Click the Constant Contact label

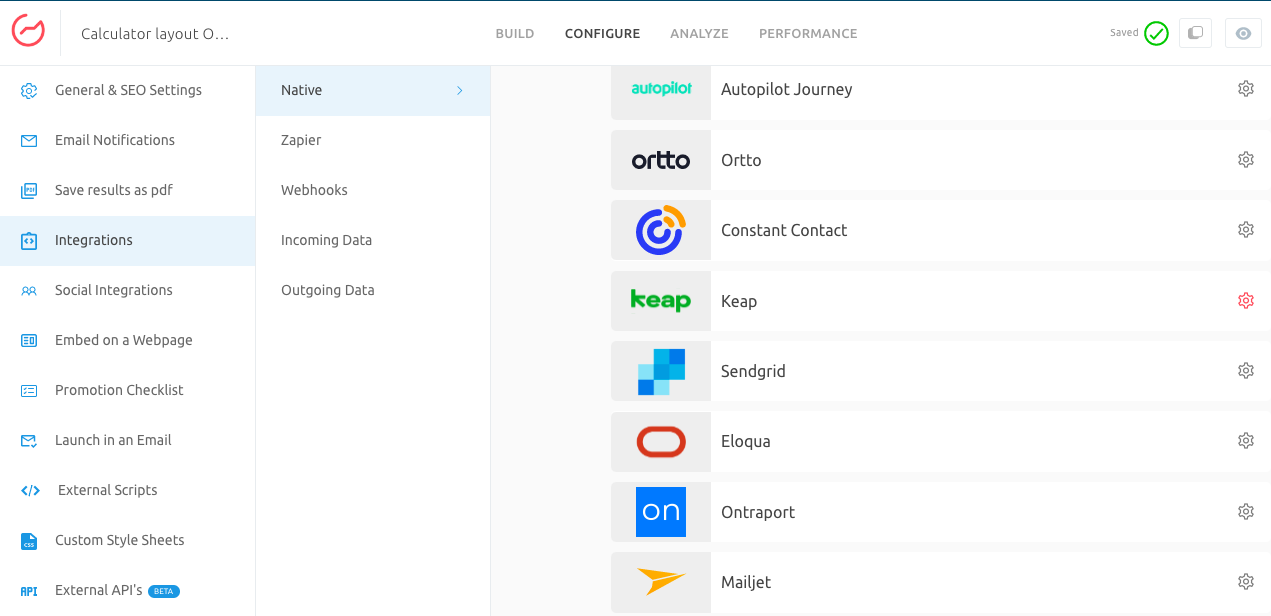(x=784, y=230)
